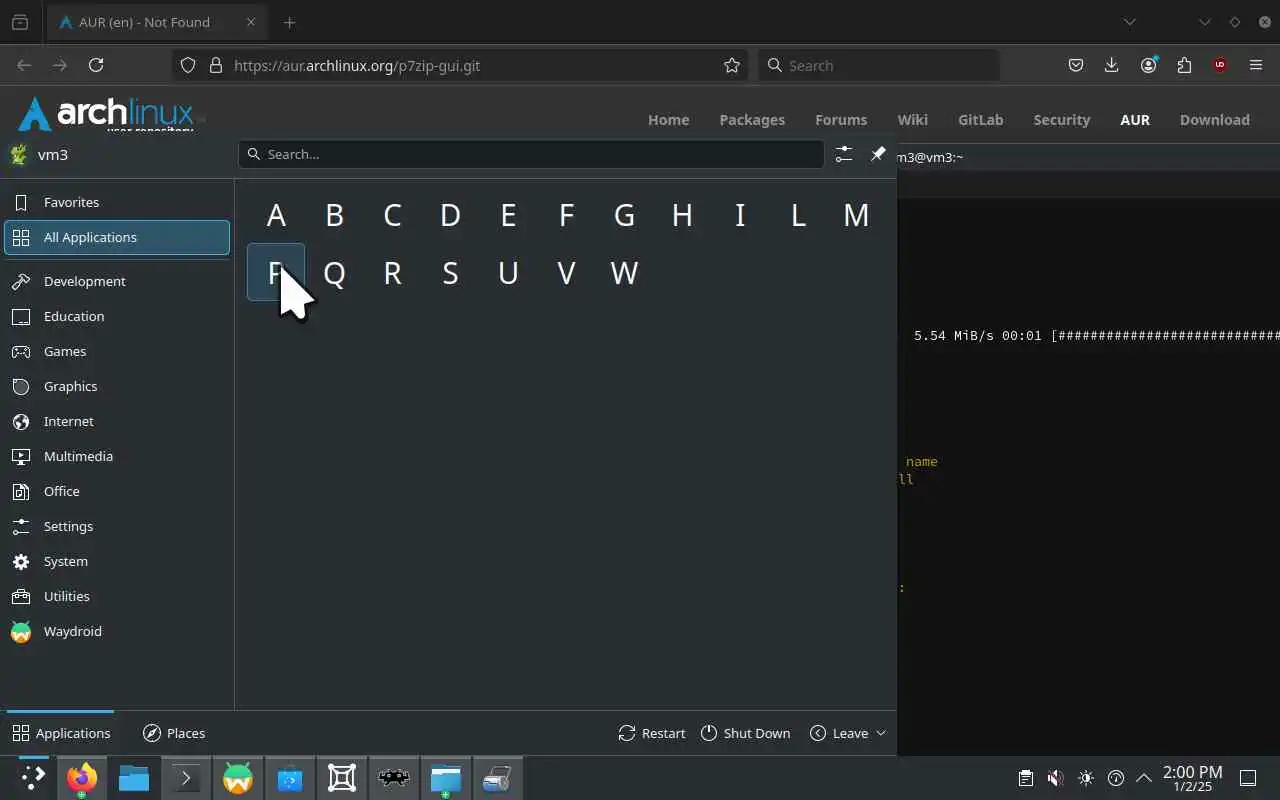The image size is (1280, 800).
Task: Click the Firefox Search box
Action: [879, 65]
